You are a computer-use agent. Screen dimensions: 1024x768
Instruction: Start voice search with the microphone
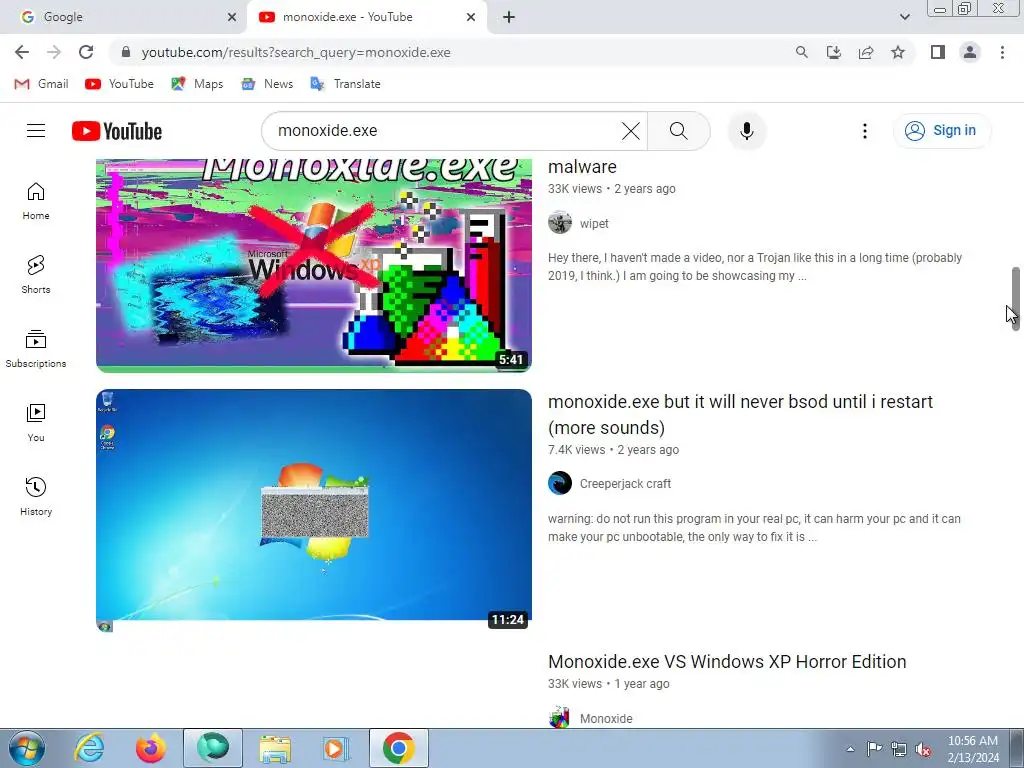pyautogui.click(x=746, y=131)
